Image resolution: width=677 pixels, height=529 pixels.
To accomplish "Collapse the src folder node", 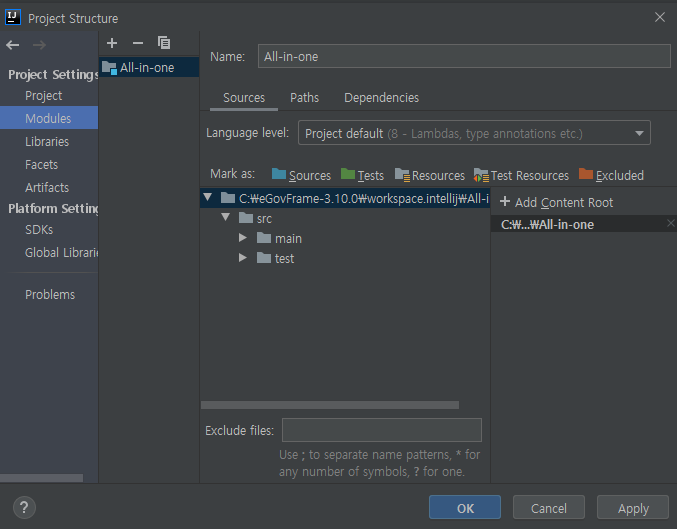I will (225, 218).
